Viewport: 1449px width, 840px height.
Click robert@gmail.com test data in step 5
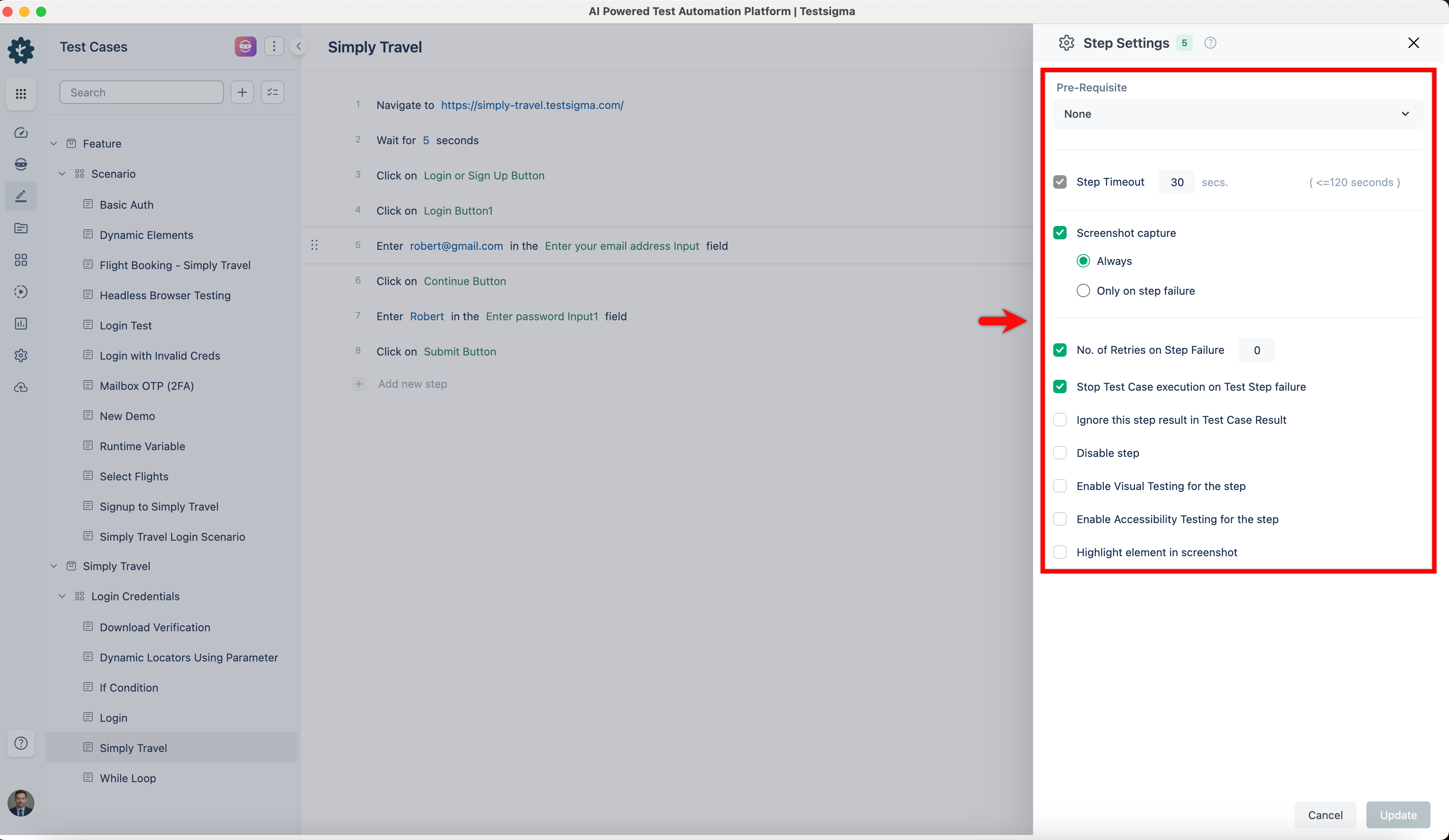click(x=456, y=246)
